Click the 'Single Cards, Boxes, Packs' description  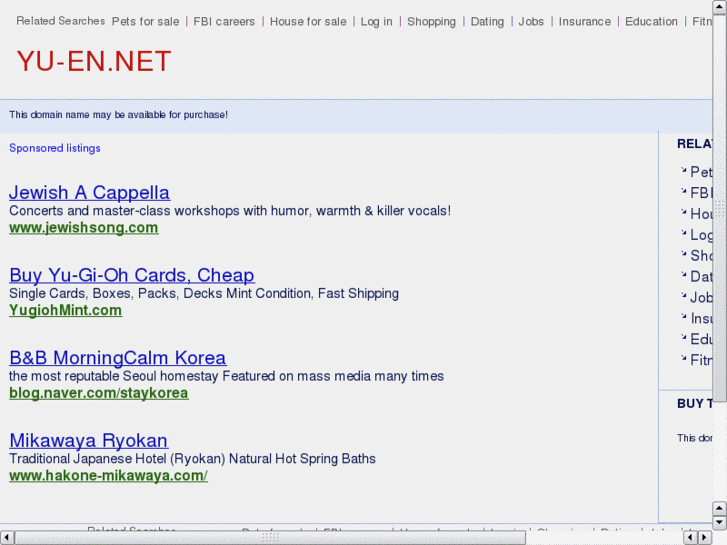tap(204, 293)
